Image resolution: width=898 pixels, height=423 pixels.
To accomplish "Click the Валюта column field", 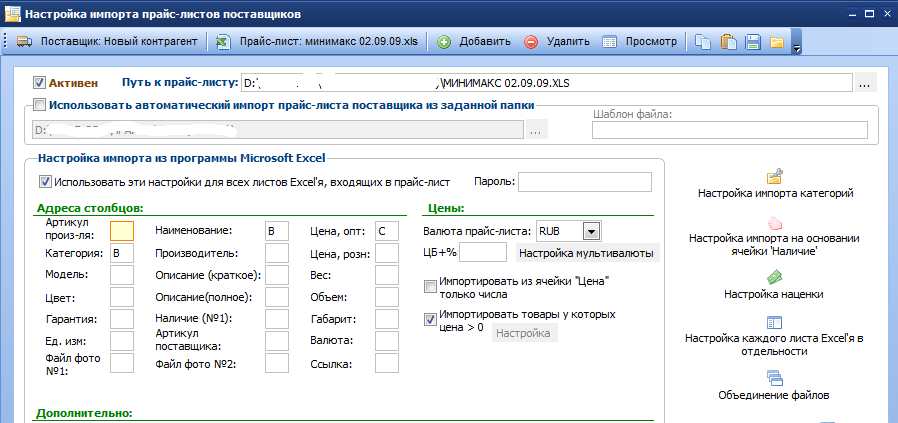I will click(387, 341).
